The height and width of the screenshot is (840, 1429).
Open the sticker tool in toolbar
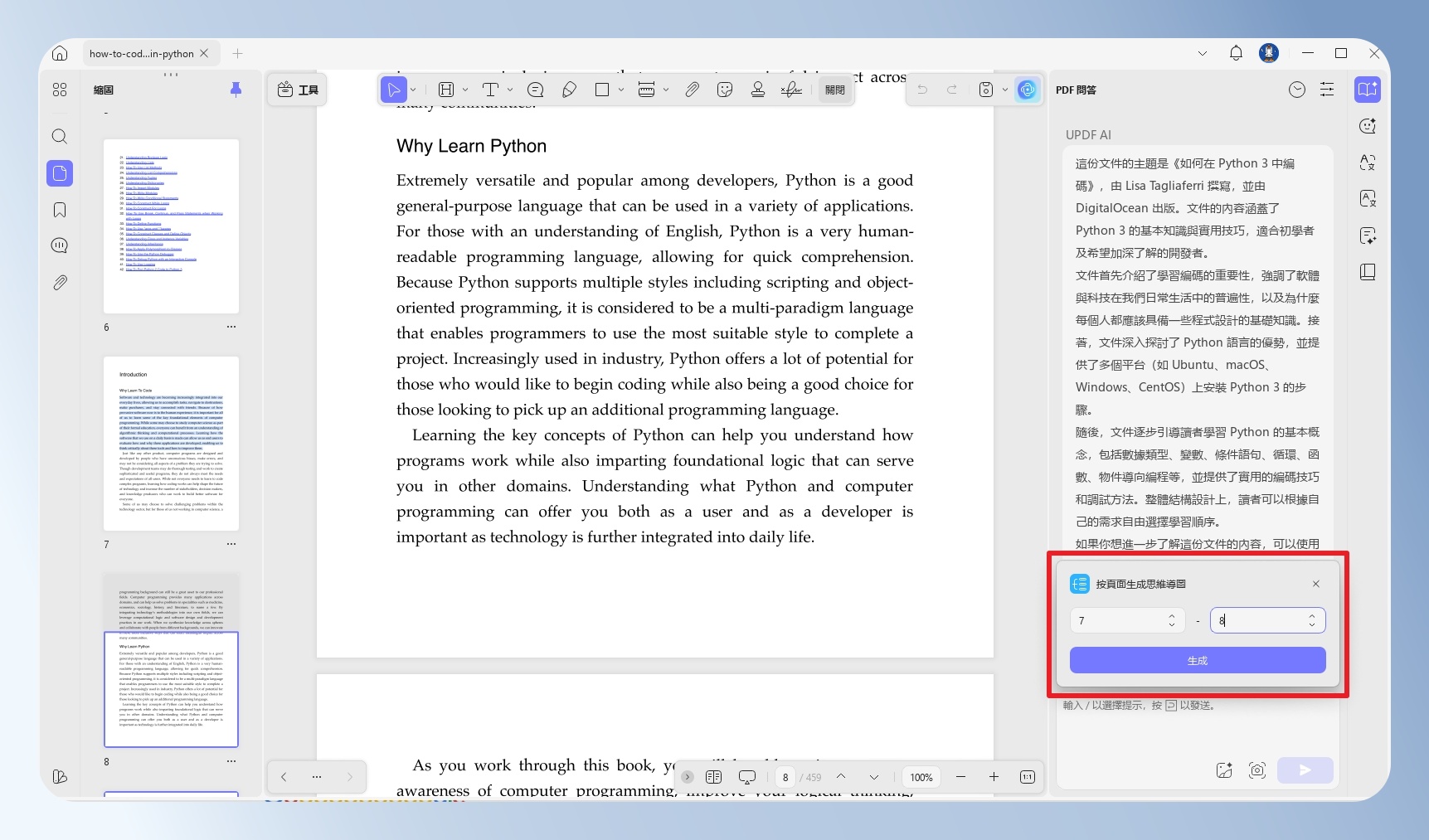[725, 90]
